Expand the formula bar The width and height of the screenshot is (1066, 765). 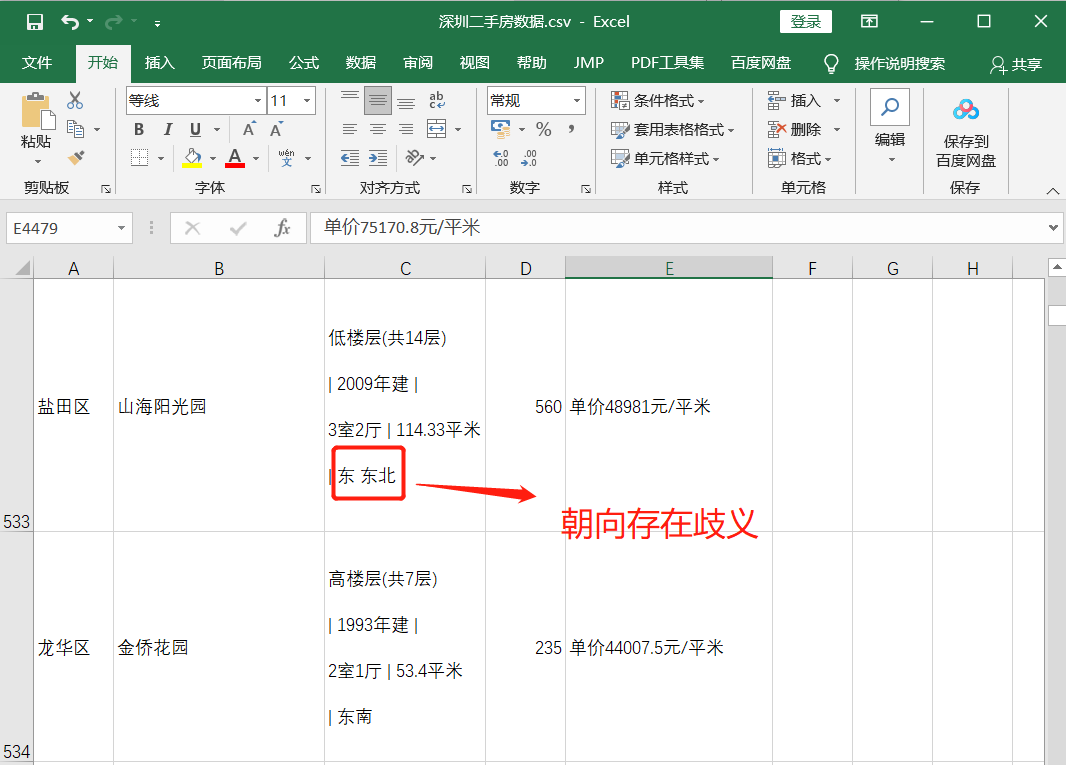click(x=1053, y=228)
